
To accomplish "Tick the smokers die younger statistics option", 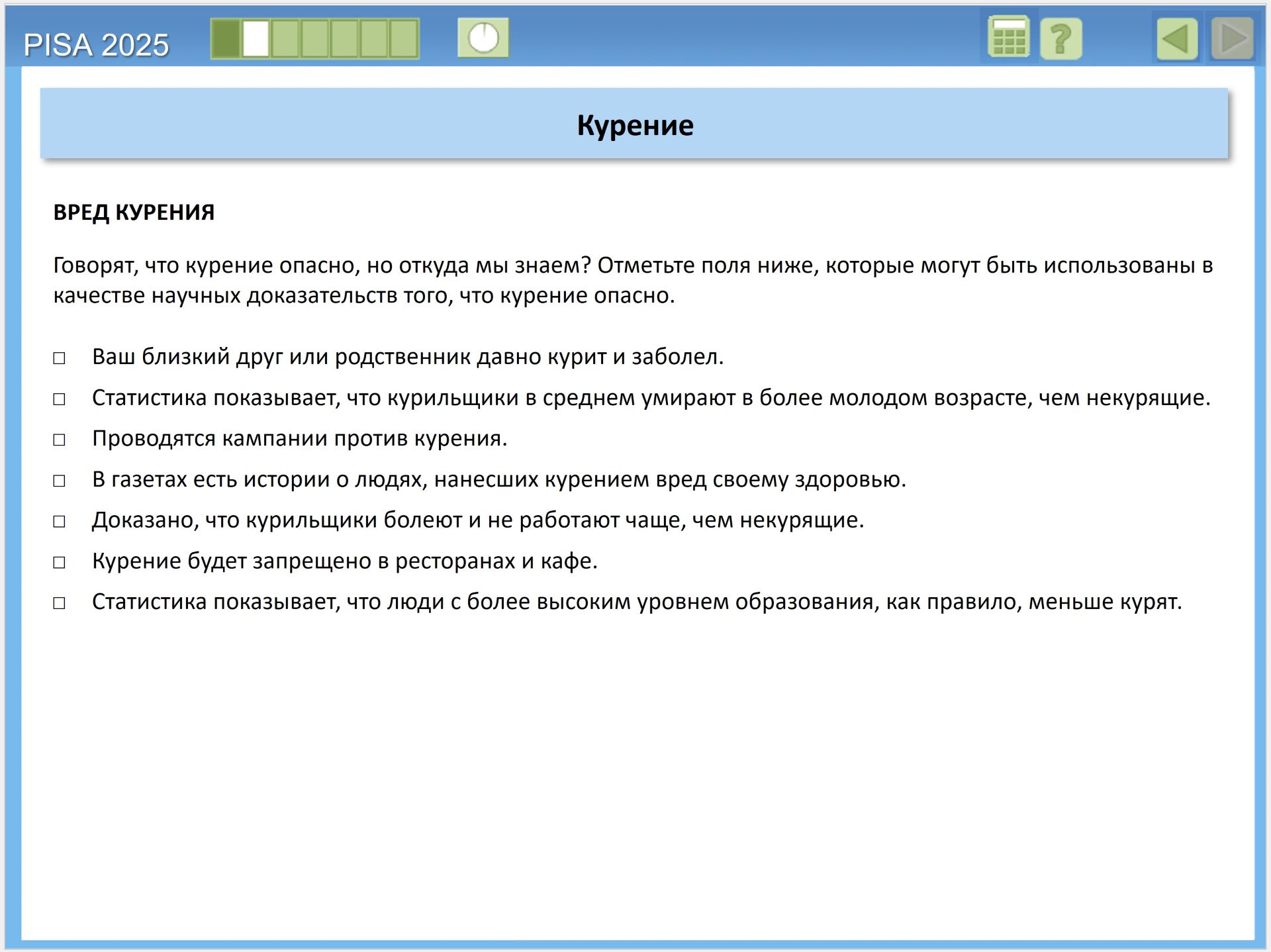I will [60, 399].
